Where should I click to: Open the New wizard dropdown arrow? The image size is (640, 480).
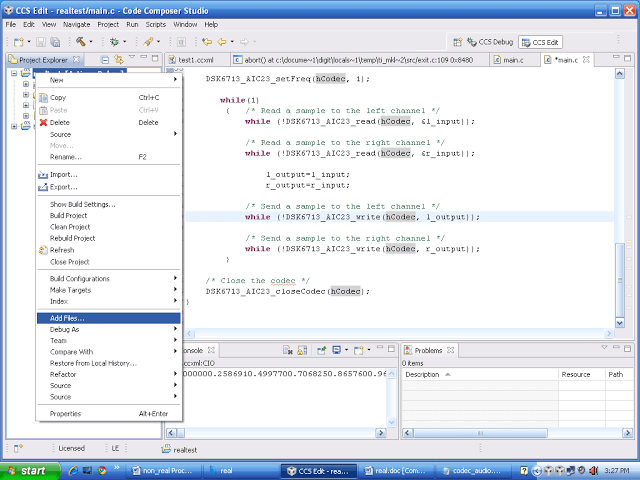(x=29, y=42)
